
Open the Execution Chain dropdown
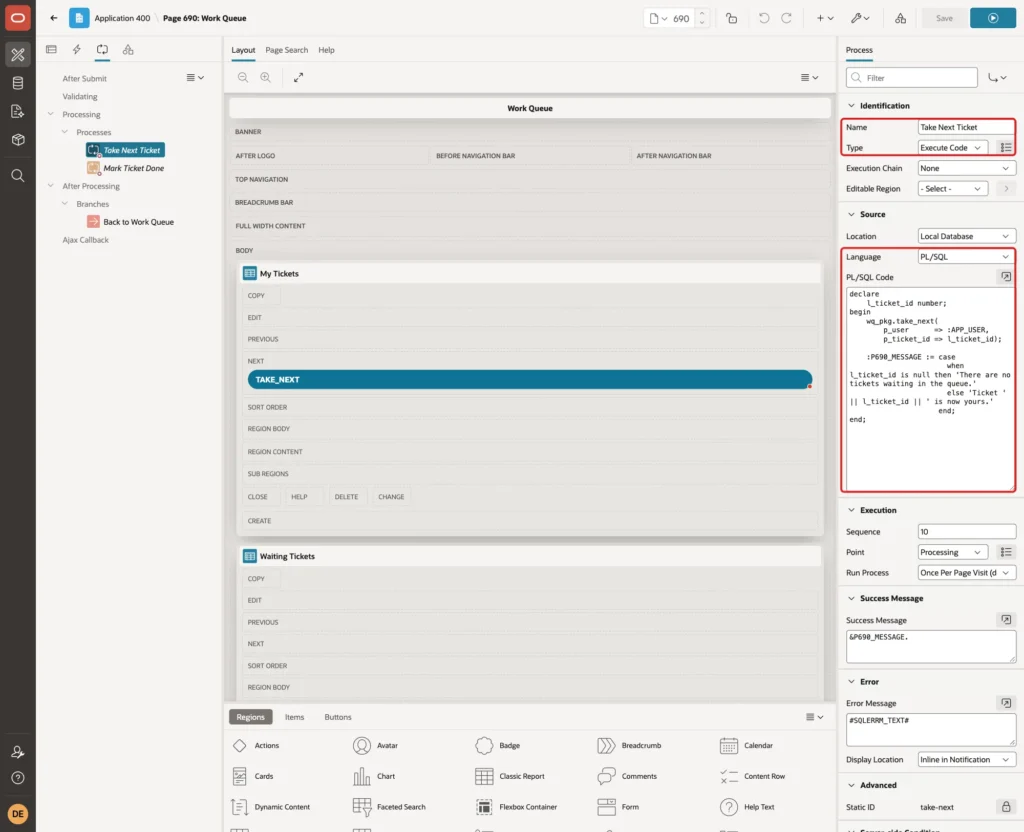[x=967, y=168]
